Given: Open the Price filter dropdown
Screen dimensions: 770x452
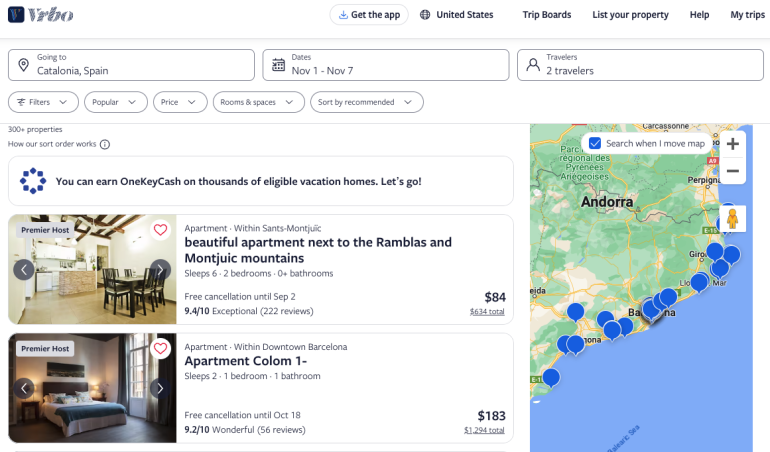Looking at the screenshot, I should (x=181, y=102).
